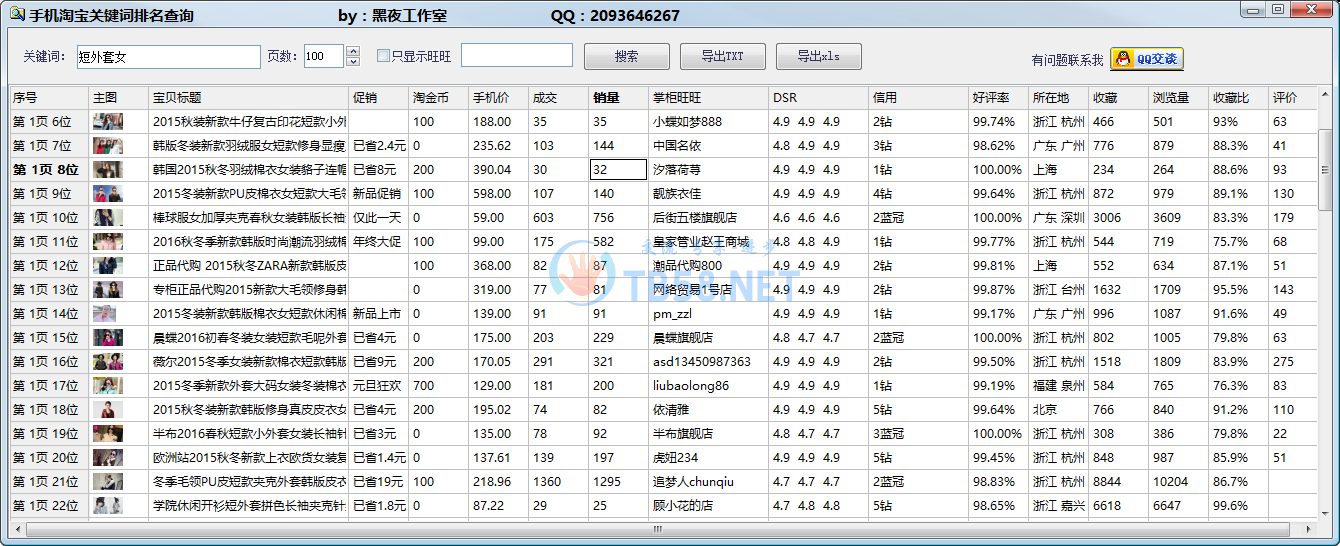Increase page count with the up arrow
The height and width of the screenshot is (546, 1340).
353,51
